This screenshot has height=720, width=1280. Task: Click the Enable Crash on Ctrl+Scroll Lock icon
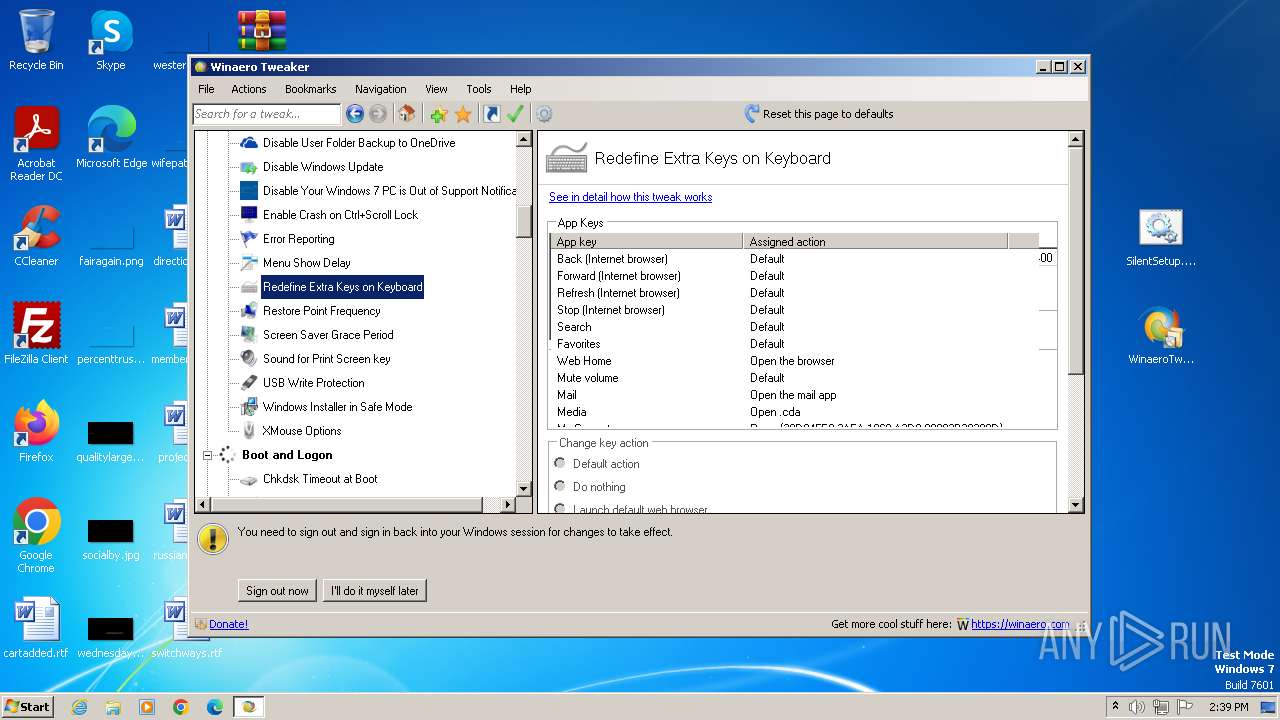tap(249, 215)
